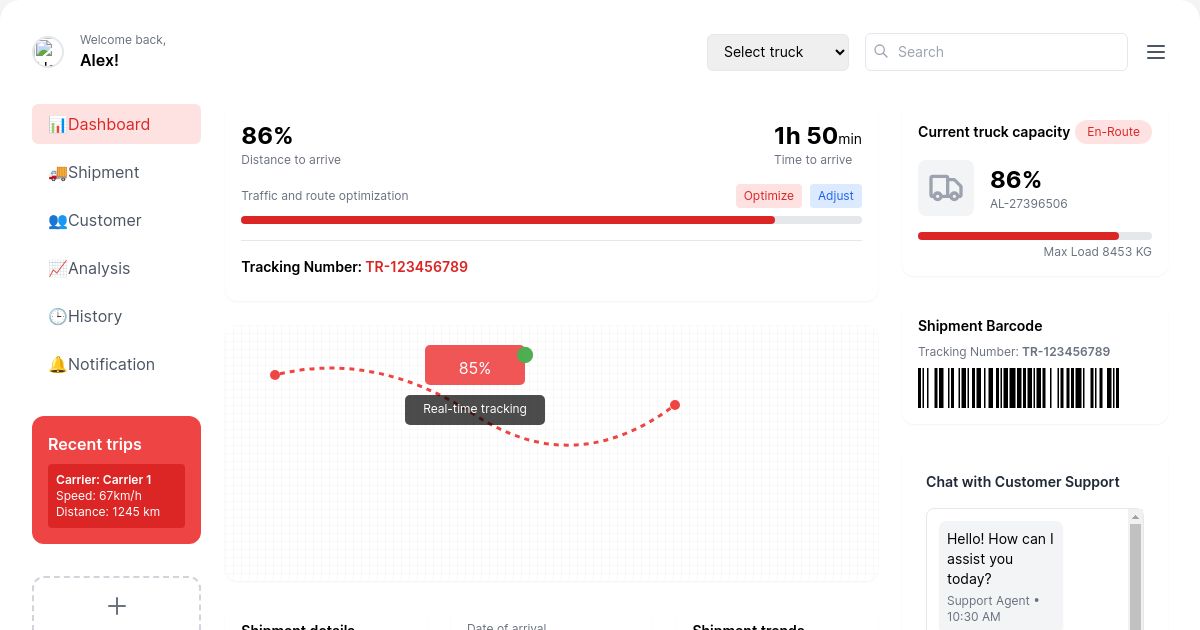Click the route start point dot
The width and height of the screenshot is (1200, 630).
(x=275, y=375)
